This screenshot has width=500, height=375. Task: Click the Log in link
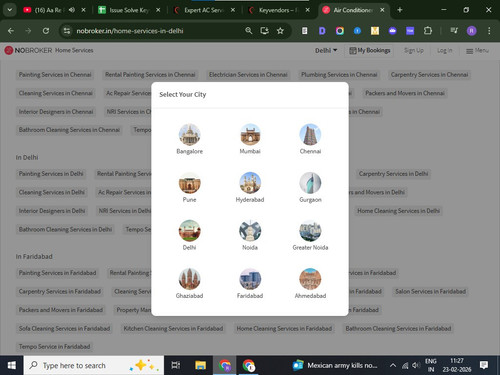click(x=445, y=51)
